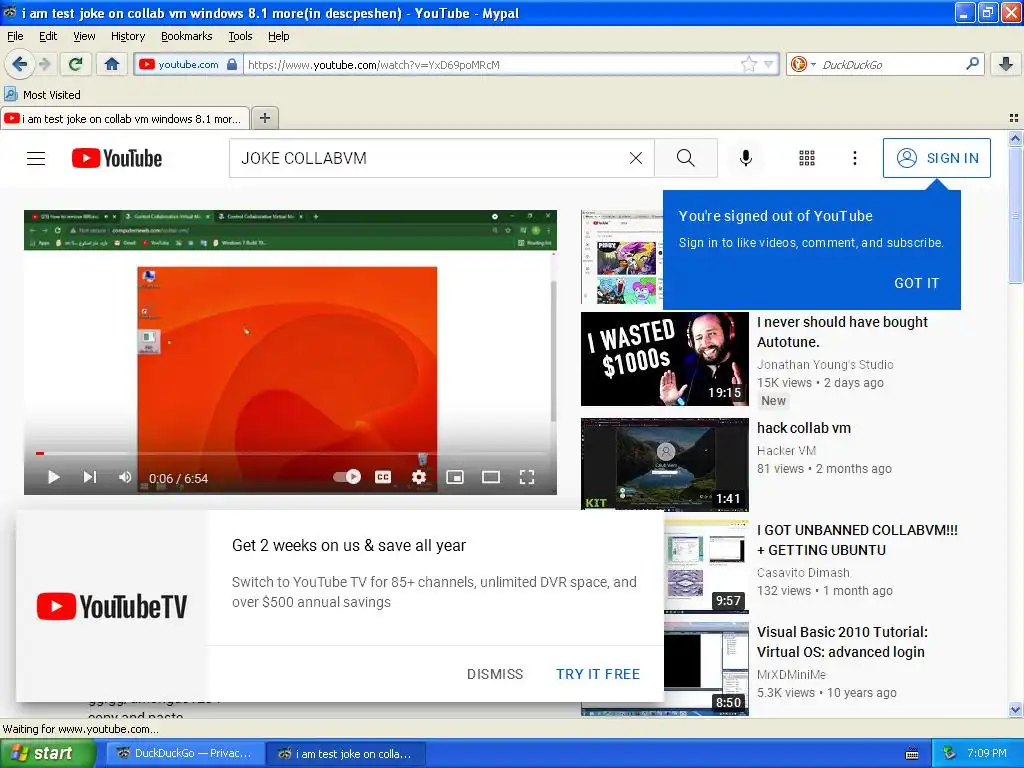Image resolution: width=1024 pixels, height=768 pixels.
Task: Switch to DuckDuckGo taskbar window
Action: (x=185, y=753)
